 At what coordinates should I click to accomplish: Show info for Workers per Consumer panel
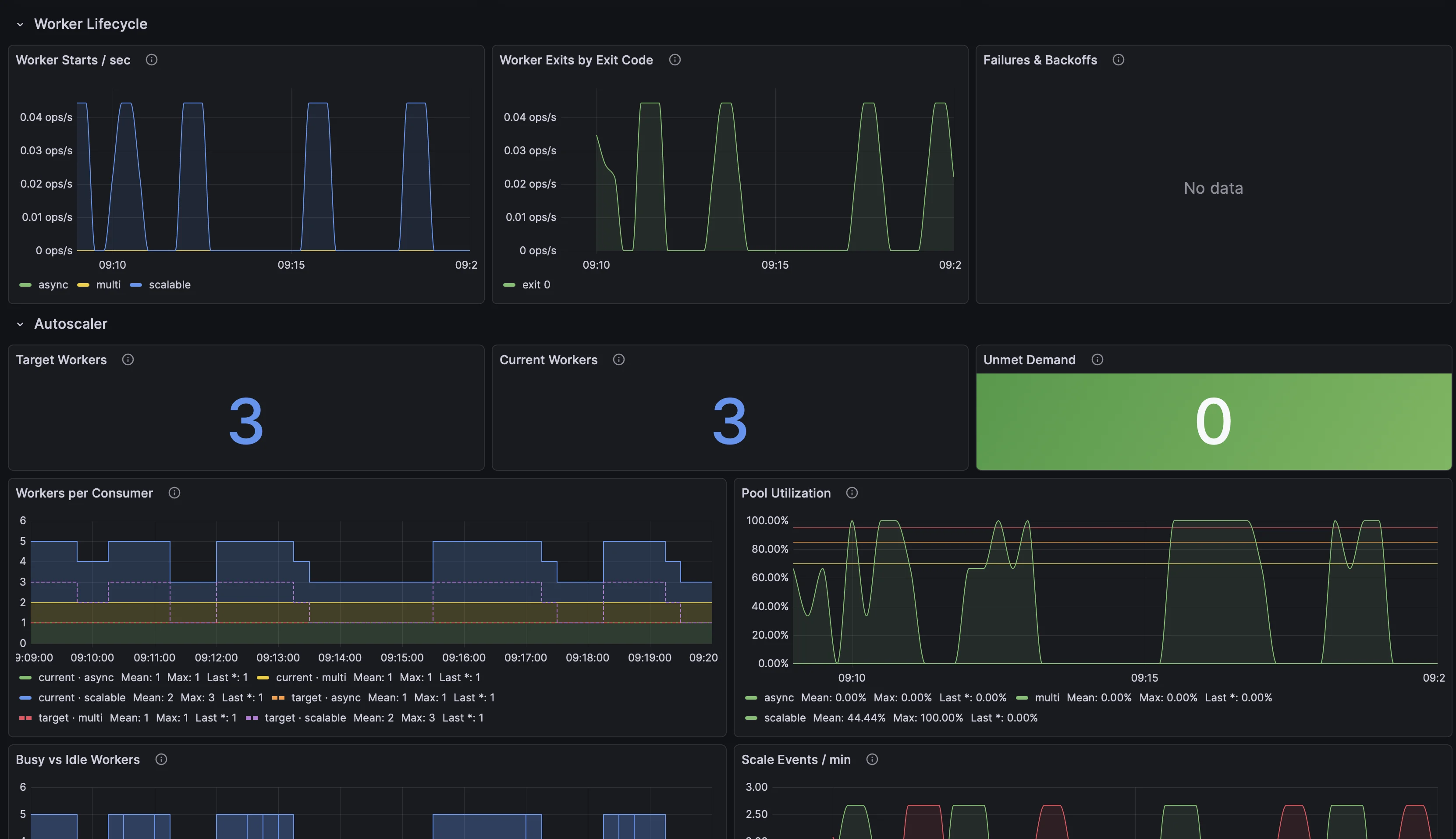point(174,493)
